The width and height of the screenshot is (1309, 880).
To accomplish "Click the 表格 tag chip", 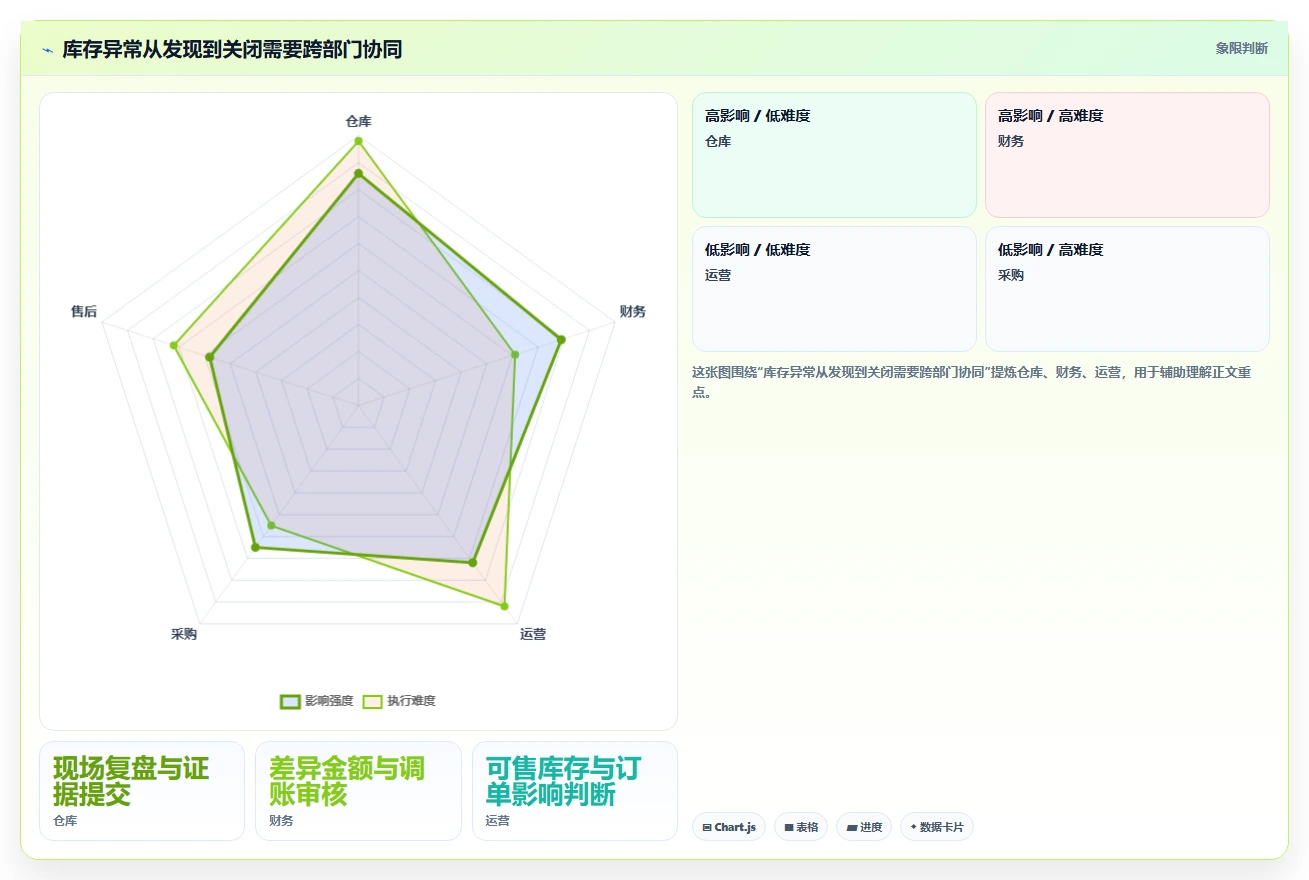I will click(x=801, y=827).
